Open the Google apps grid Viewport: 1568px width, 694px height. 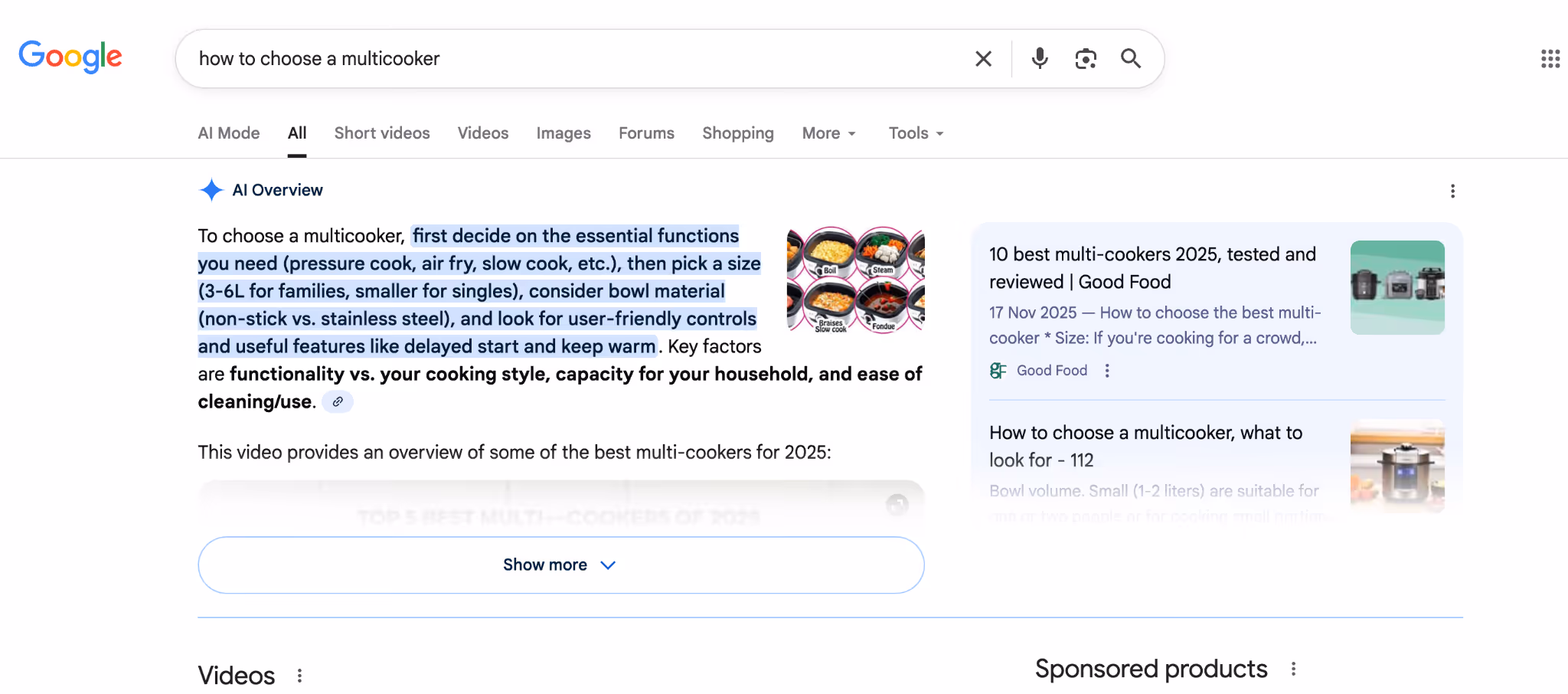(x=1550, y=58)
